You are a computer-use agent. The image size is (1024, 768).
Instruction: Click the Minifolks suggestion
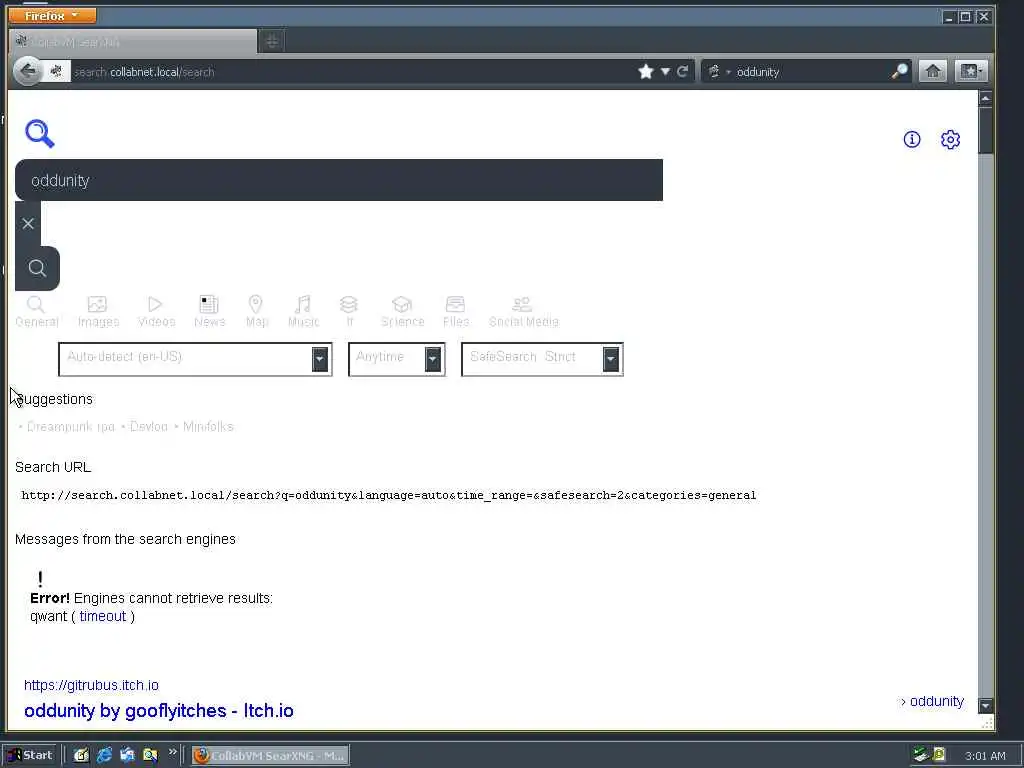pyautogui.click(x=208, y=426)
